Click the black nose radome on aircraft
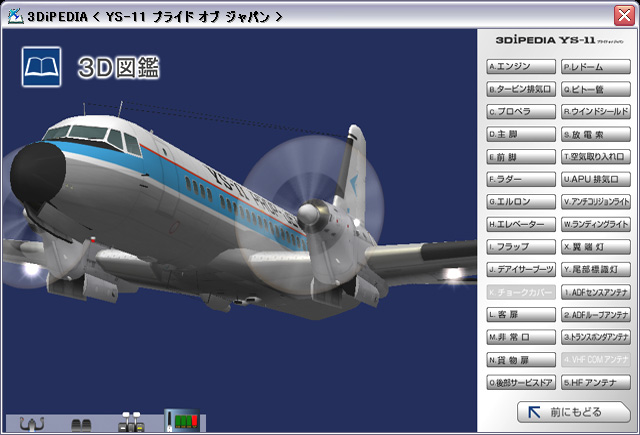Image resolution: width=640 pixels, height=435 pixels. click(38, 173)
